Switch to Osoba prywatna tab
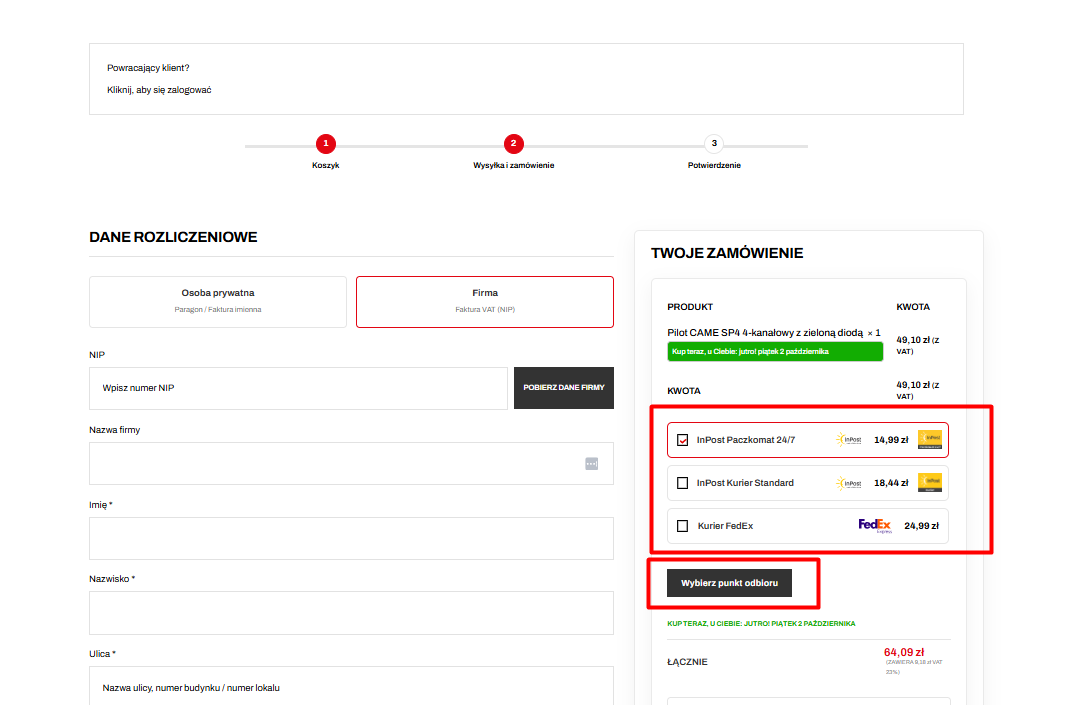The width and height of the screenshot is (1077, 705). click(218, 302)
